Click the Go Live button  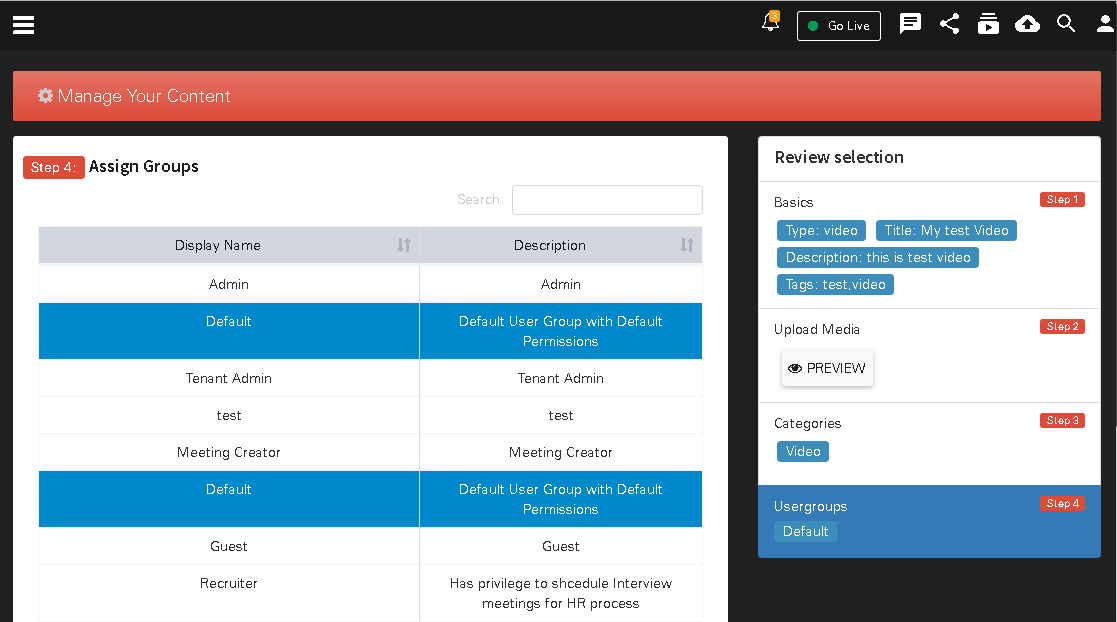click(x=838, y=26)
